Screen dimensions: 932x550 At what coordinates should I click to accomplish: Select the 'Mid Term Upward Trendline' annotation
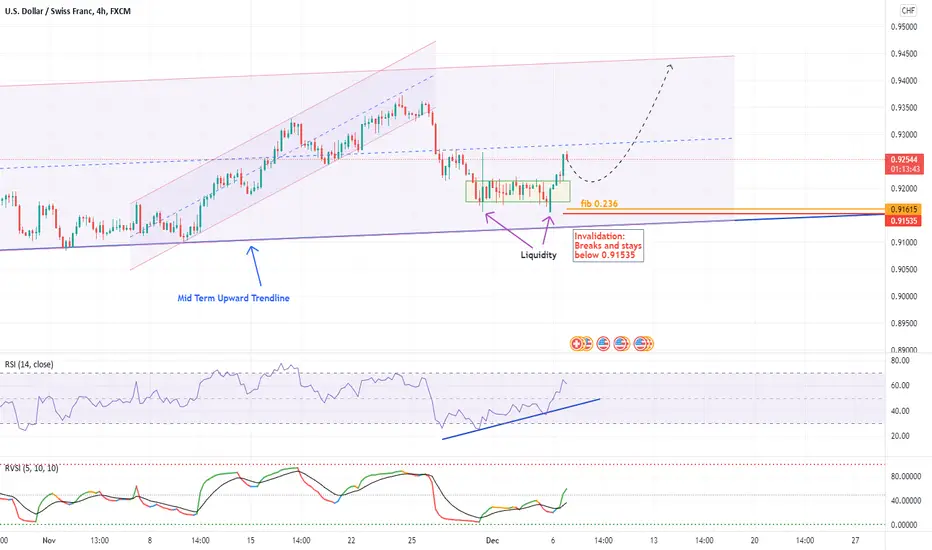click(x=234, y=298)
